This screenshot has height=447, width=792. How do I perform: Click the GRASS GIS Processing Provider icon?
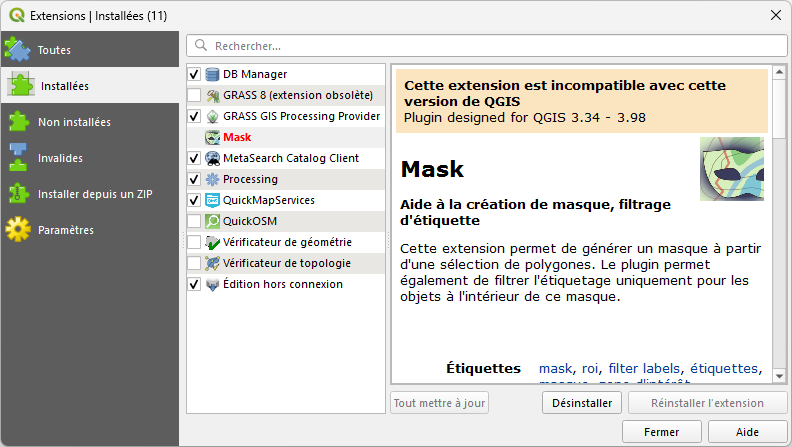(x=212, y=116)
